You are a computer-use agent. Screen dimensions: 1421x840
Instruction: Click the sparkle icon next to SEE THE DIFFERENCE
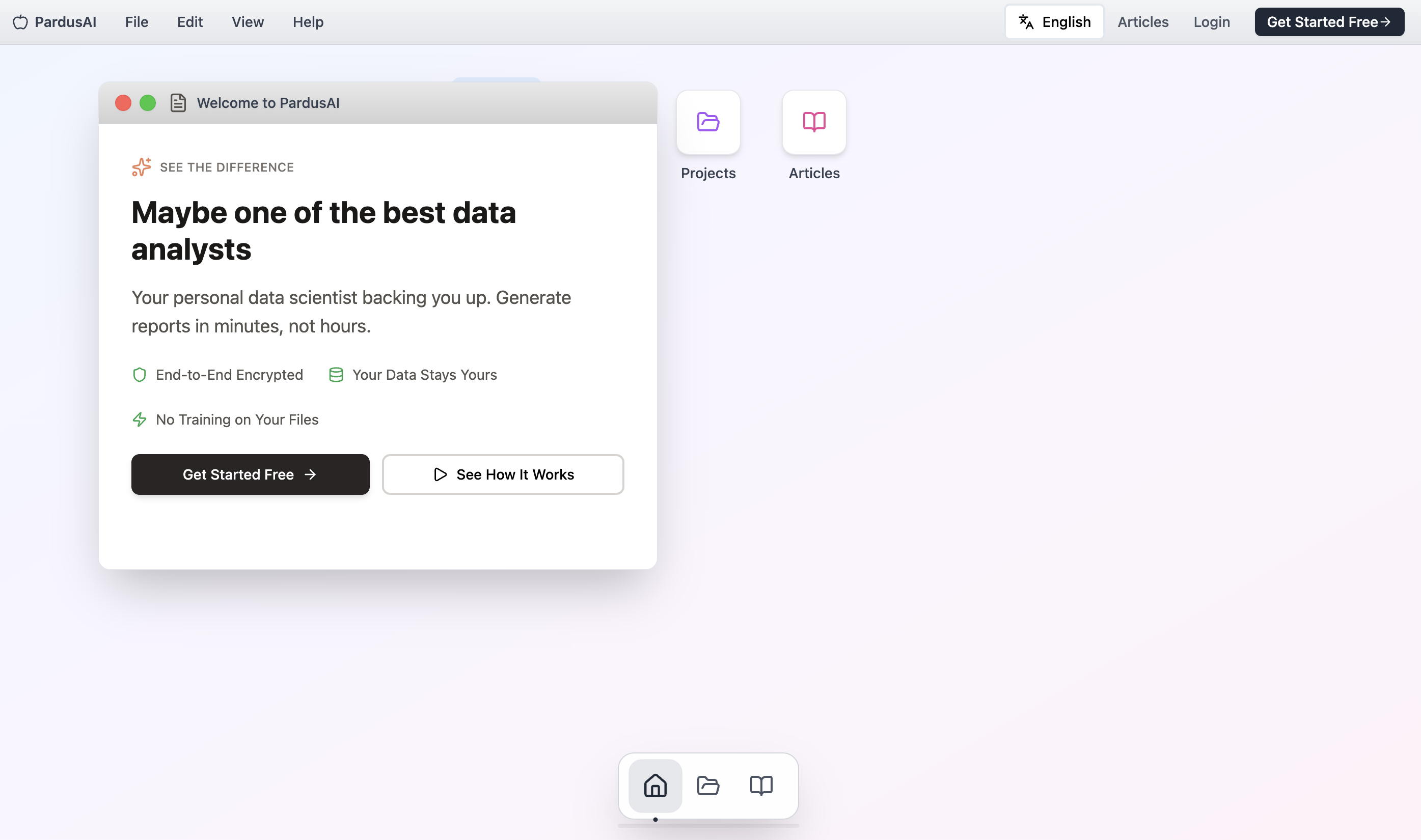tap(141, 166)
